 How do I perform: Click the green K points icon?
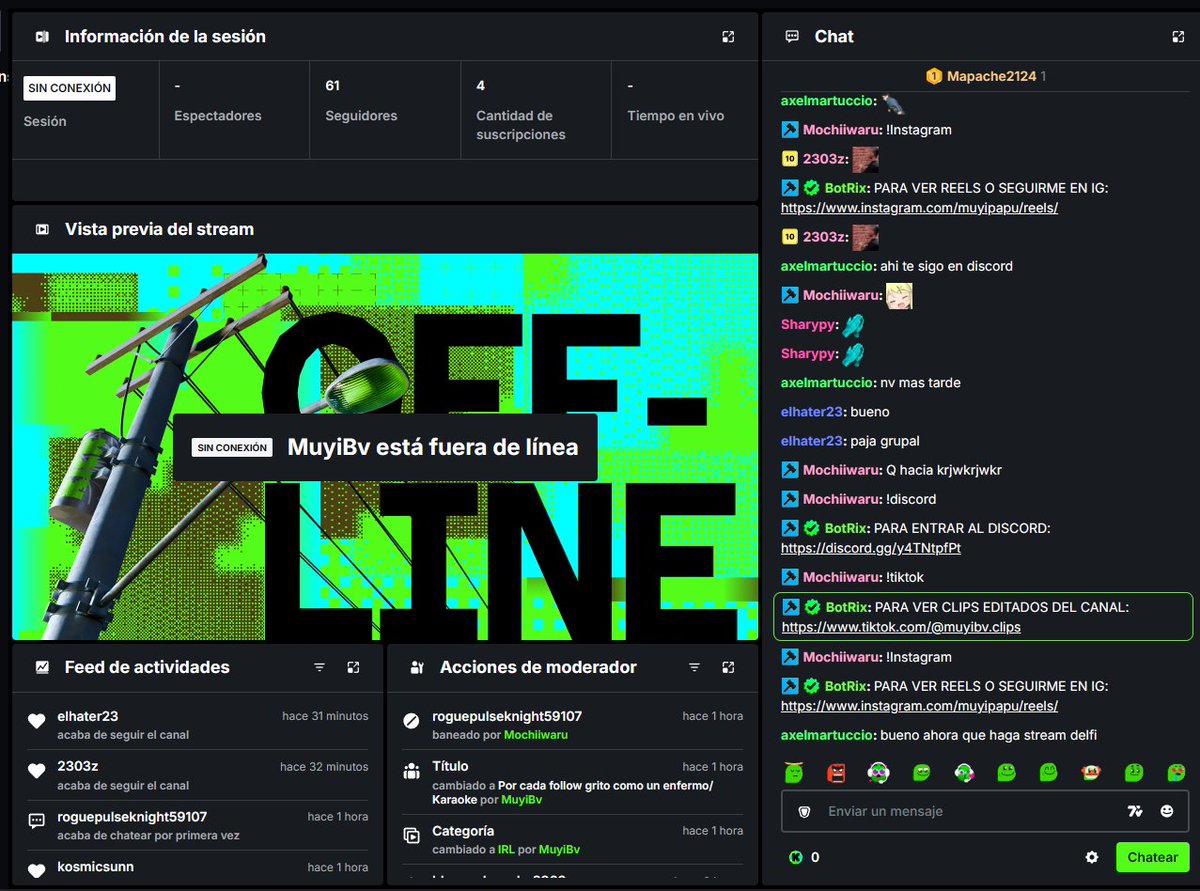click(796, 857)
